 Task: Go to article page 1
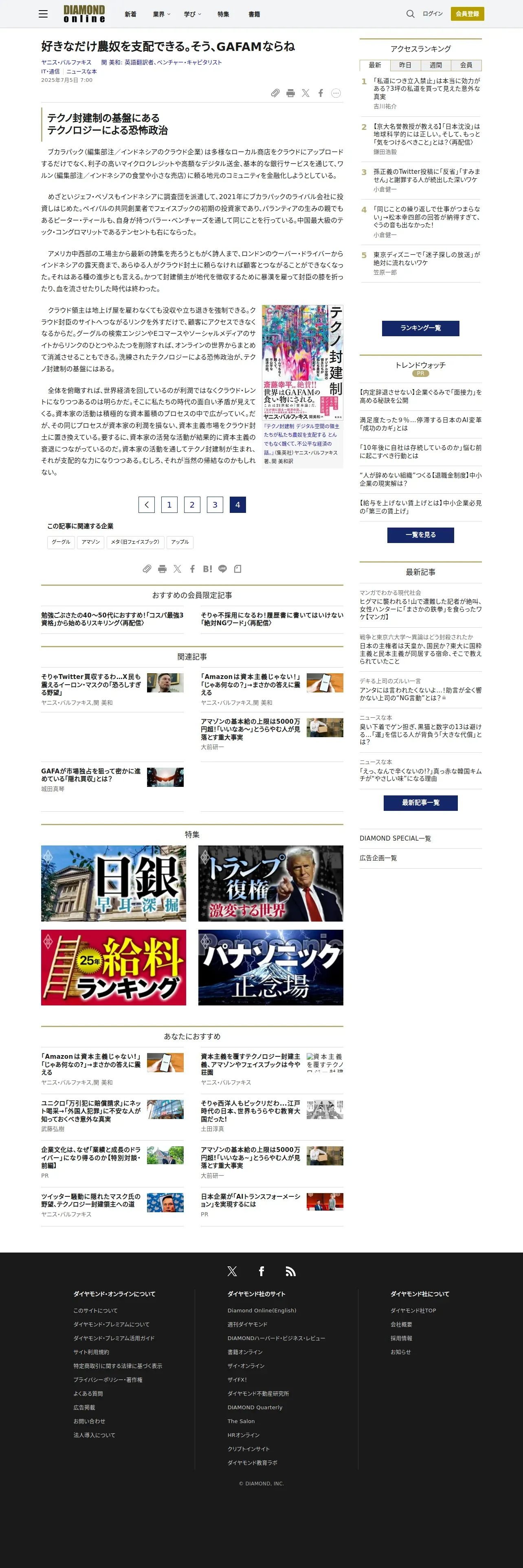tap(169, 505)
